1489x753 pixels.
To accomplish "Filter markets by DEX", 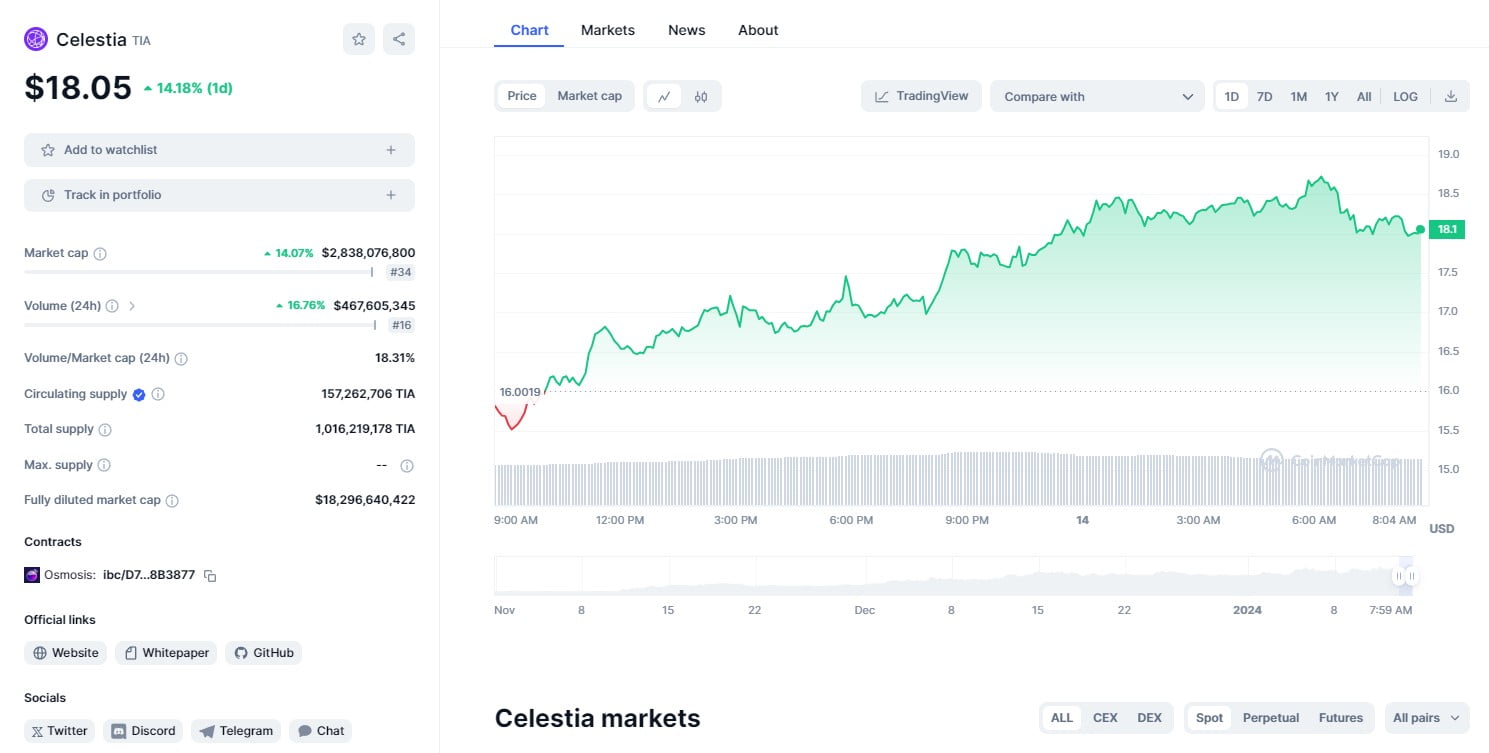I will (x=1150, y=718).
